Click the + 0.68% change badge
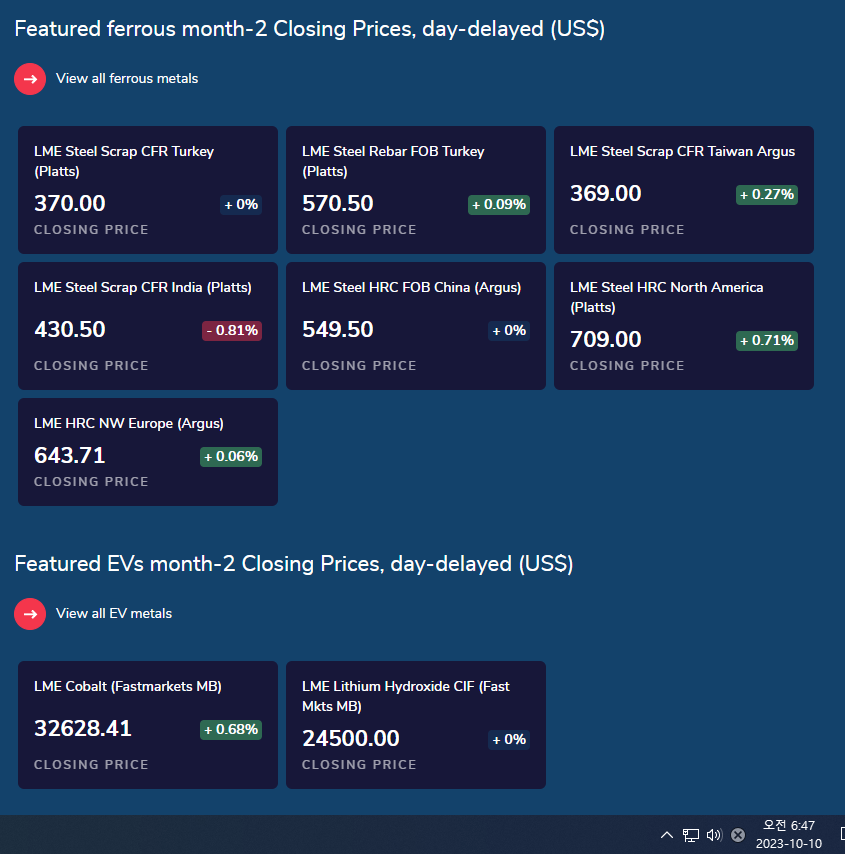Viewport: 845px width, 854px height. point(231,729)
